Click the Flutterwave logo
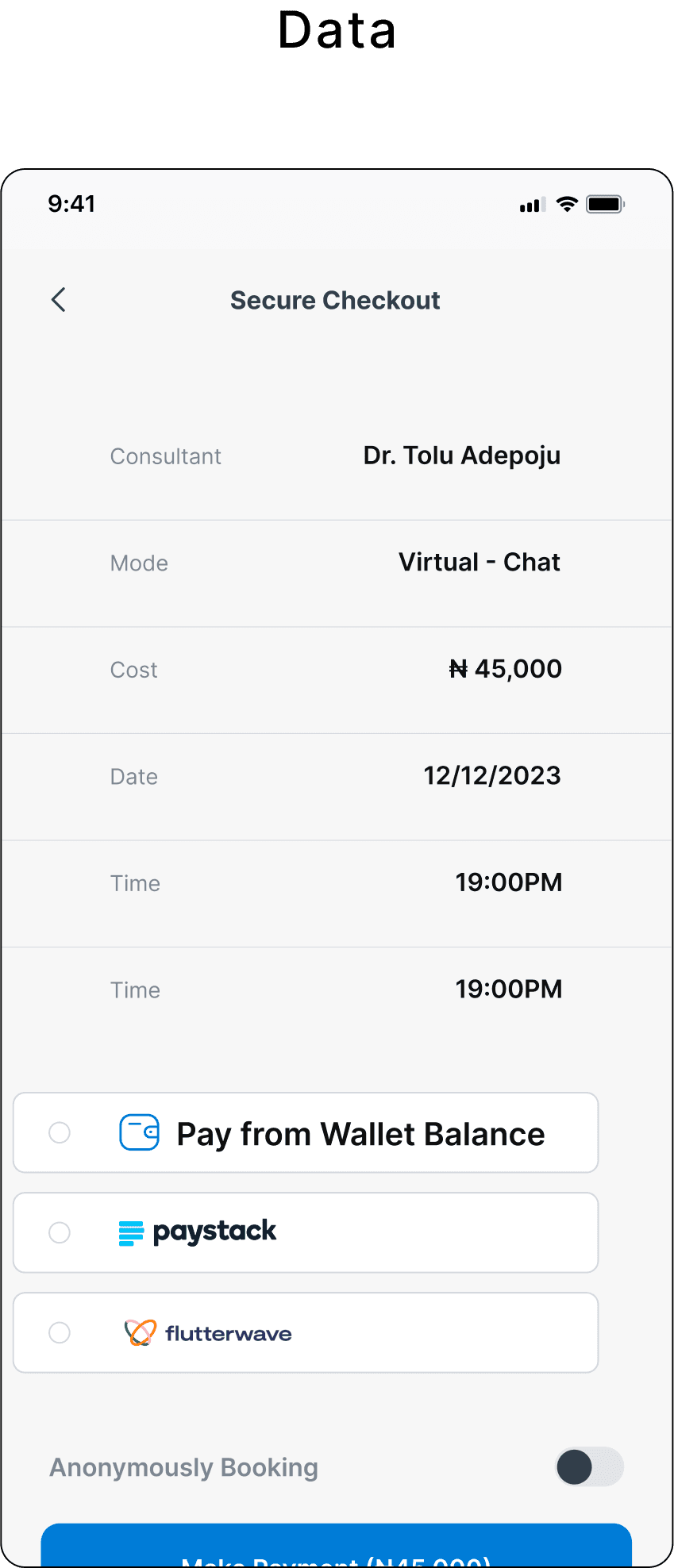674x1568 pixels. point(208,1332)
